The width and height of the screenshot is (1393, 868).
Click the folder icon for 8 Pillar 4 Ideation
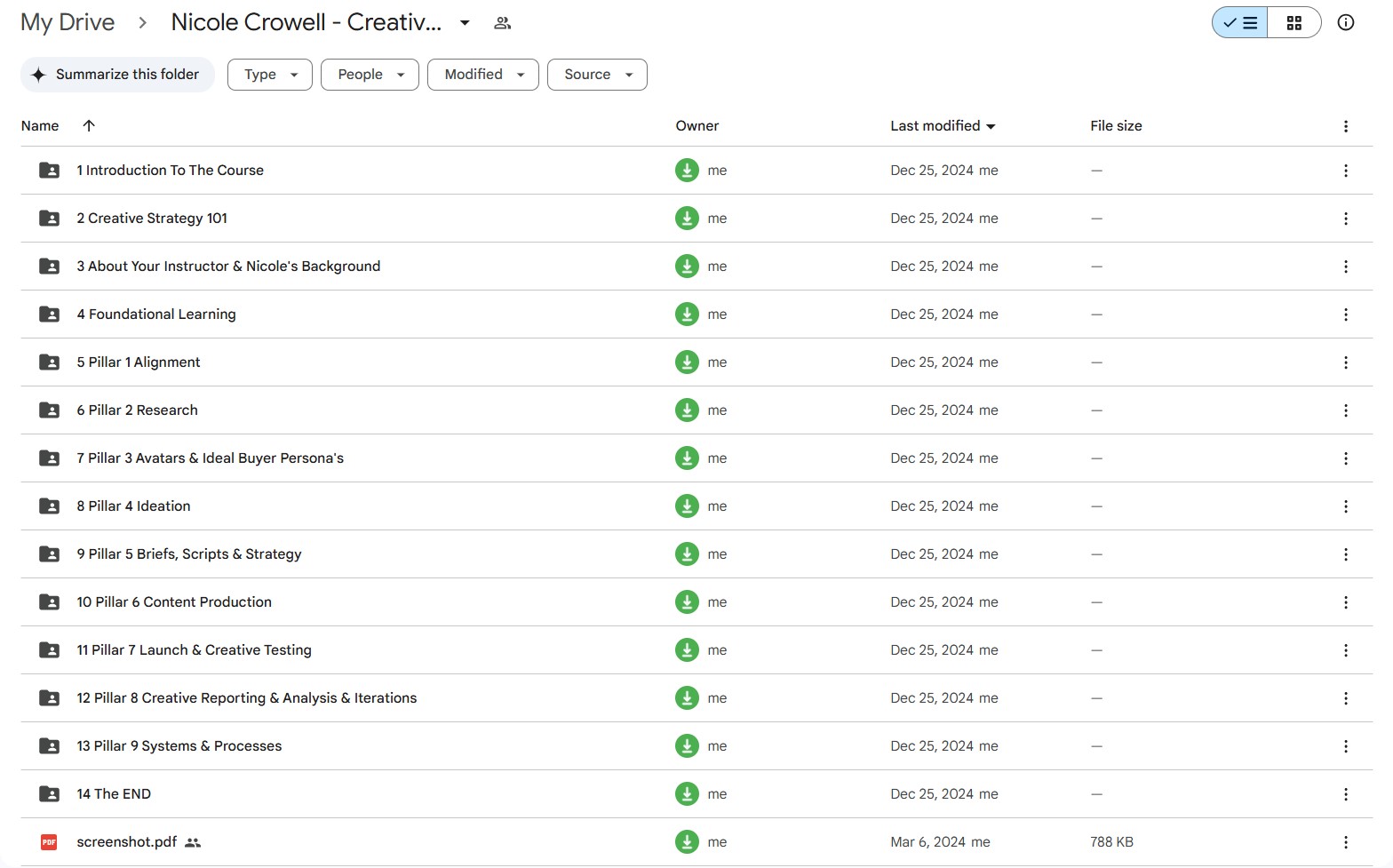[49, 506]
